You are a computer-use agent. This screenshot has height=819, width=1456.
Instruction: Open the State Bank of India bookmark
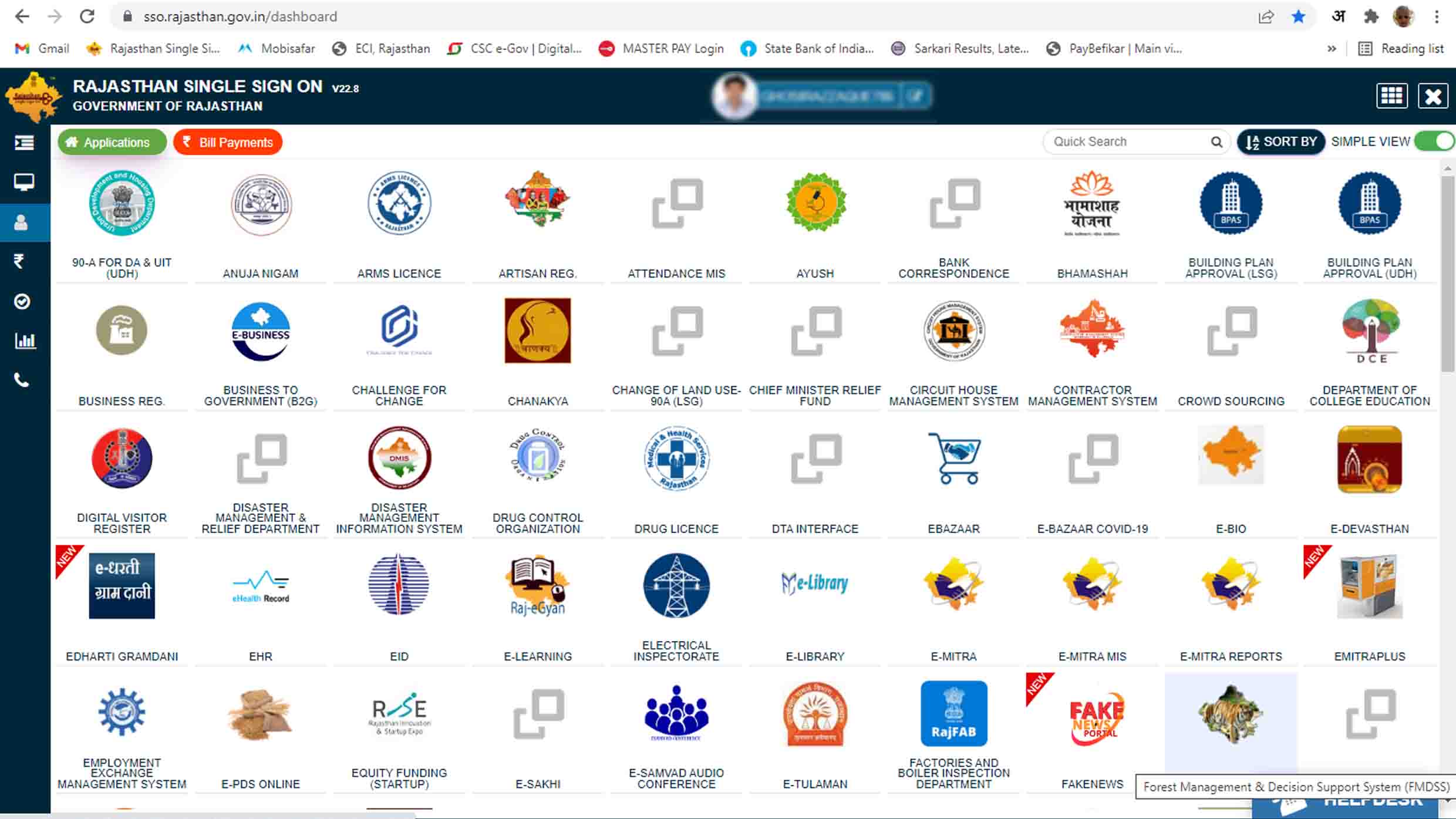point(808,49)
